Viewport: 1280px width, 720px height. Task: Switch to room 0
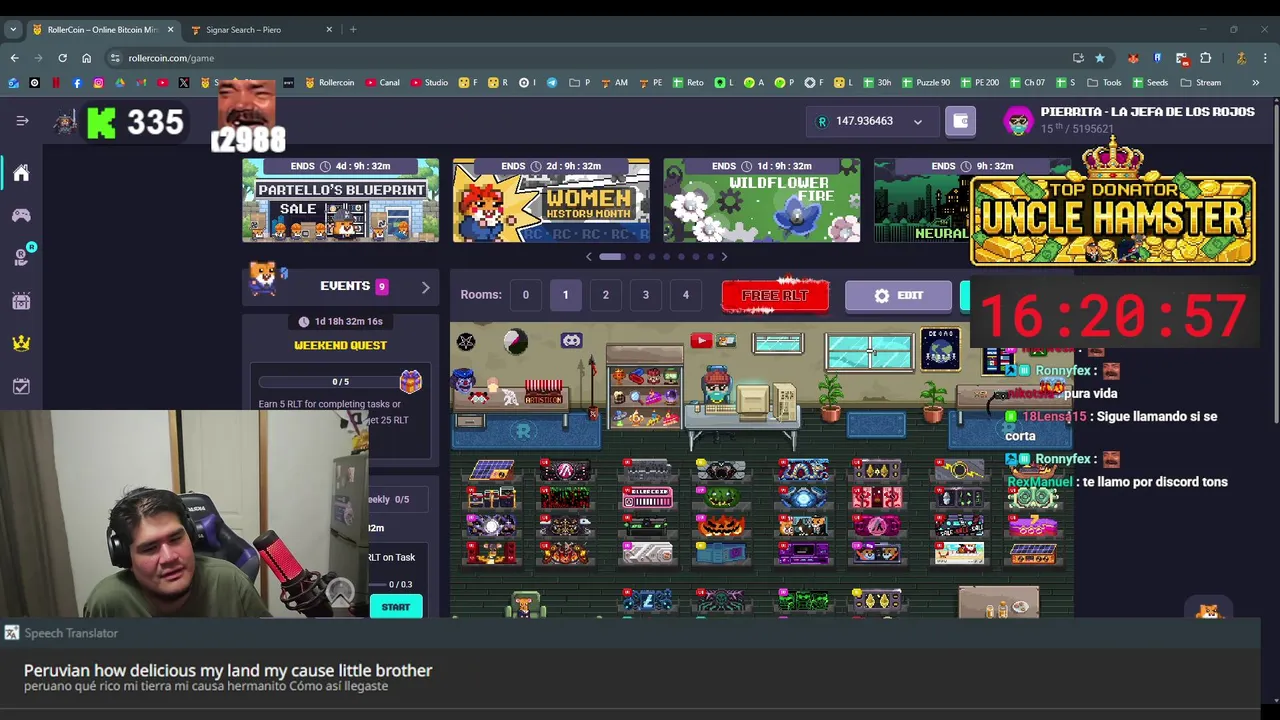(x=525, y=295)
